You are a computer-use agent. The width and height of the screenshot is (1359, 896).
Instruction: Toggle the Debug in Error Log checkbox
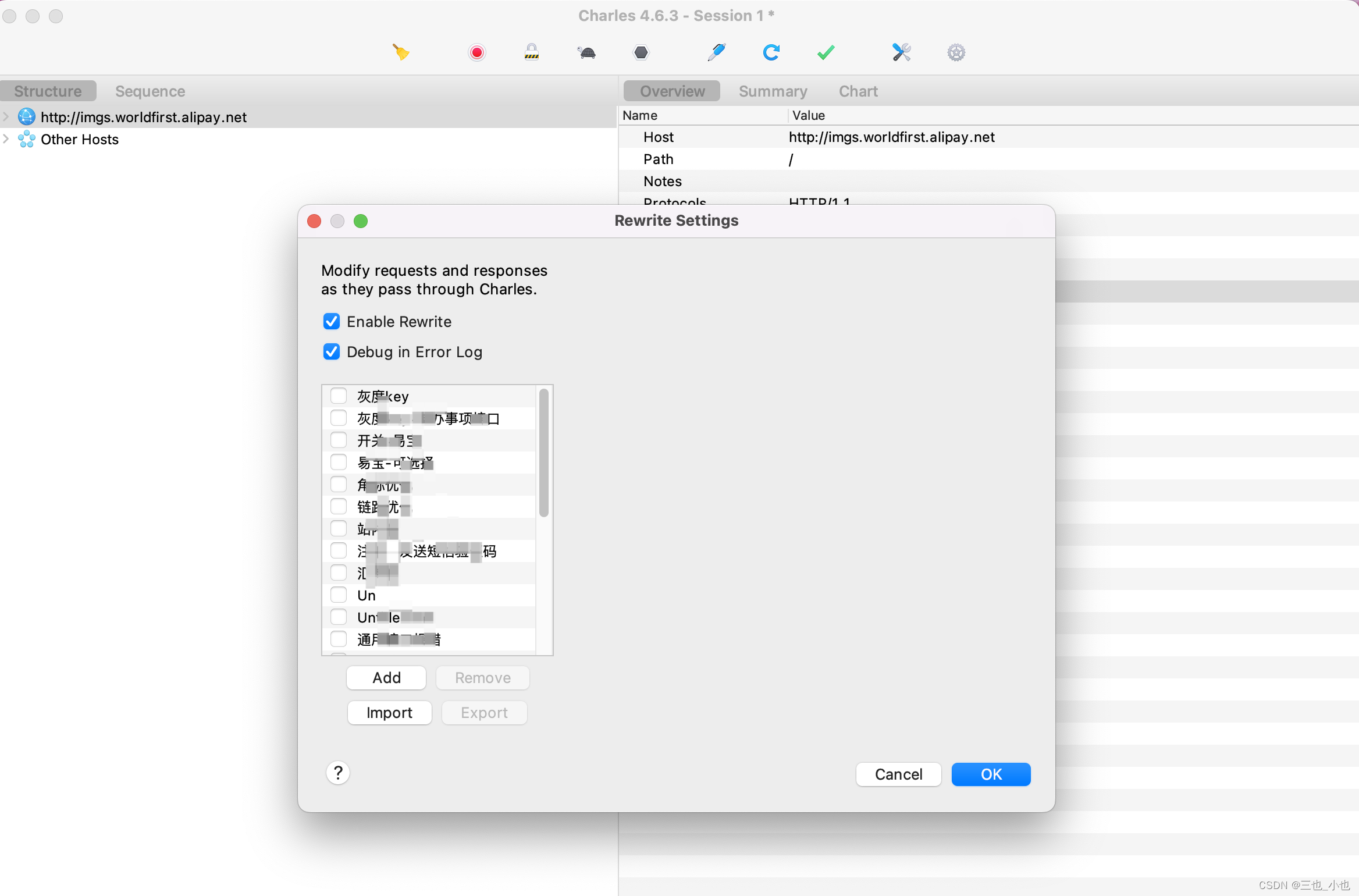click(x=332, y=352)
